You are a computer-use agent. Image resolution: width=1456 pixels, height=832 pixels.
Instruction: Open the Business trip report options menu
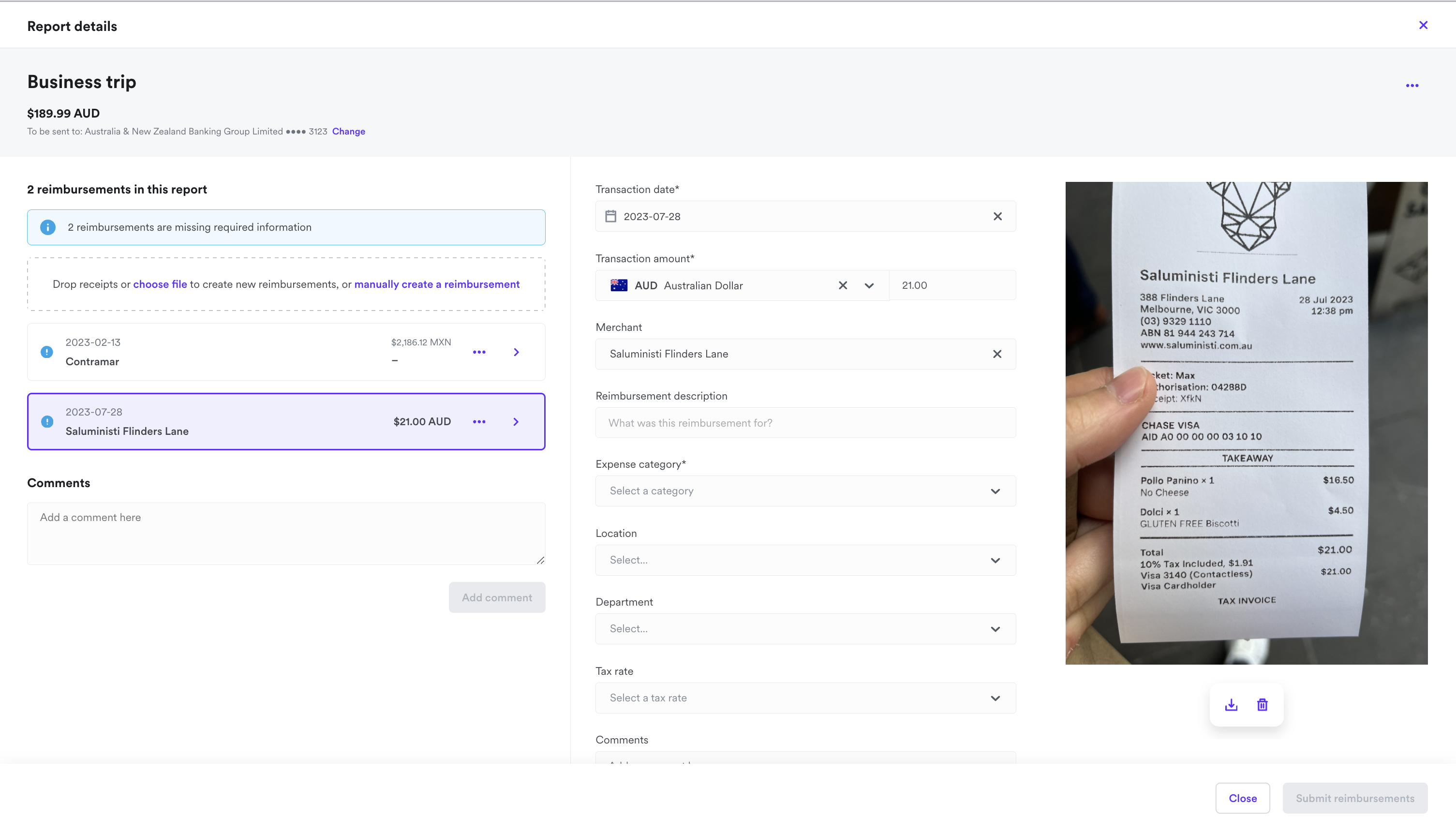pyautogui.click(x=1412, y=86)
